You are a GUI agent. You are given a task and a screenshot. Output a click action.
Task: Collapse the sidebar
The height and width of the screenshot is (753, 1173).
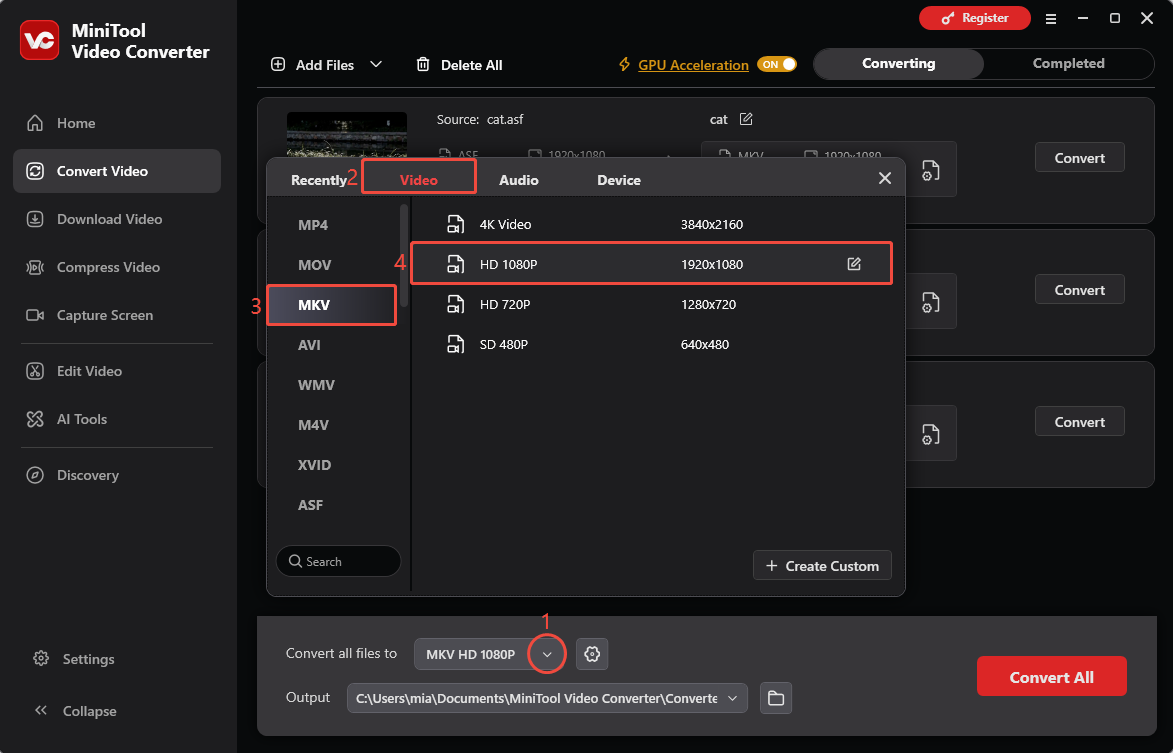pyautogui.click(x=75, y=710)
